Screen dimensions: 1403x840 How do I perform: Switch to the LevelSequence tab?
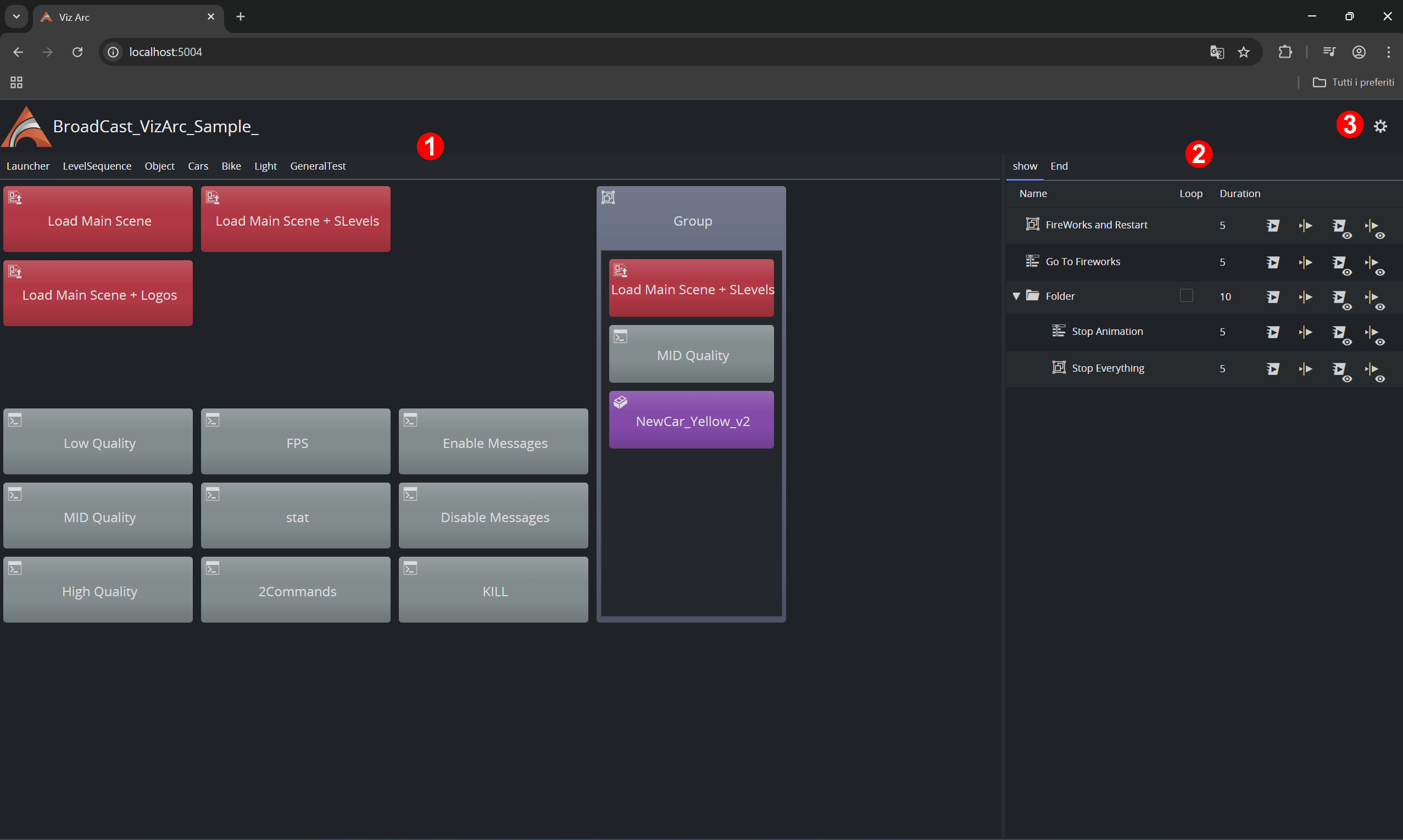pyautogui.click(x=97, y=166)
